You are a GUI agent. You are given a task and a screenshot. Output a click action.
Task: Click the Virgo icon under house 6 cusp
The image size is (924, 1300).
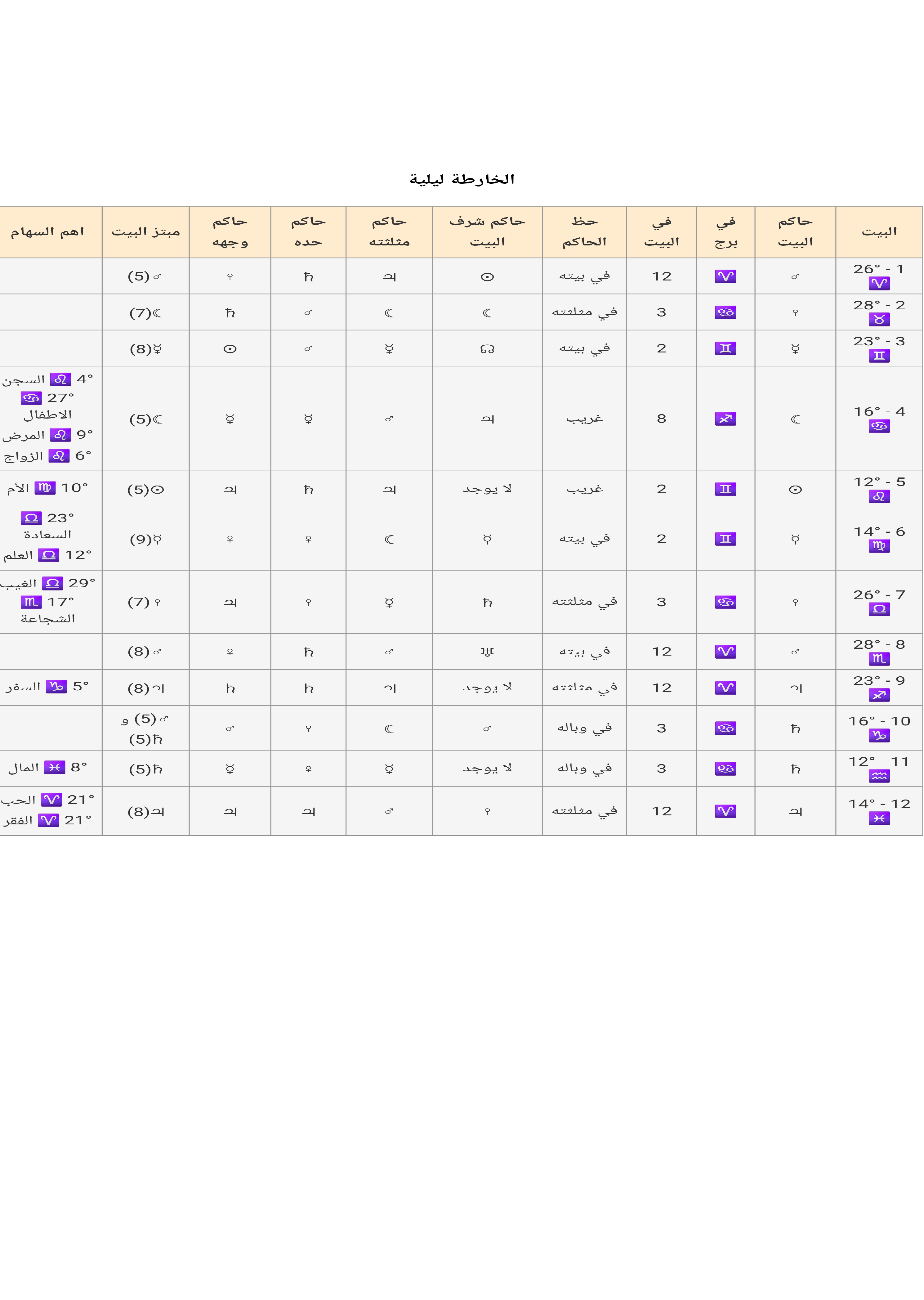[x=879, y=546]
